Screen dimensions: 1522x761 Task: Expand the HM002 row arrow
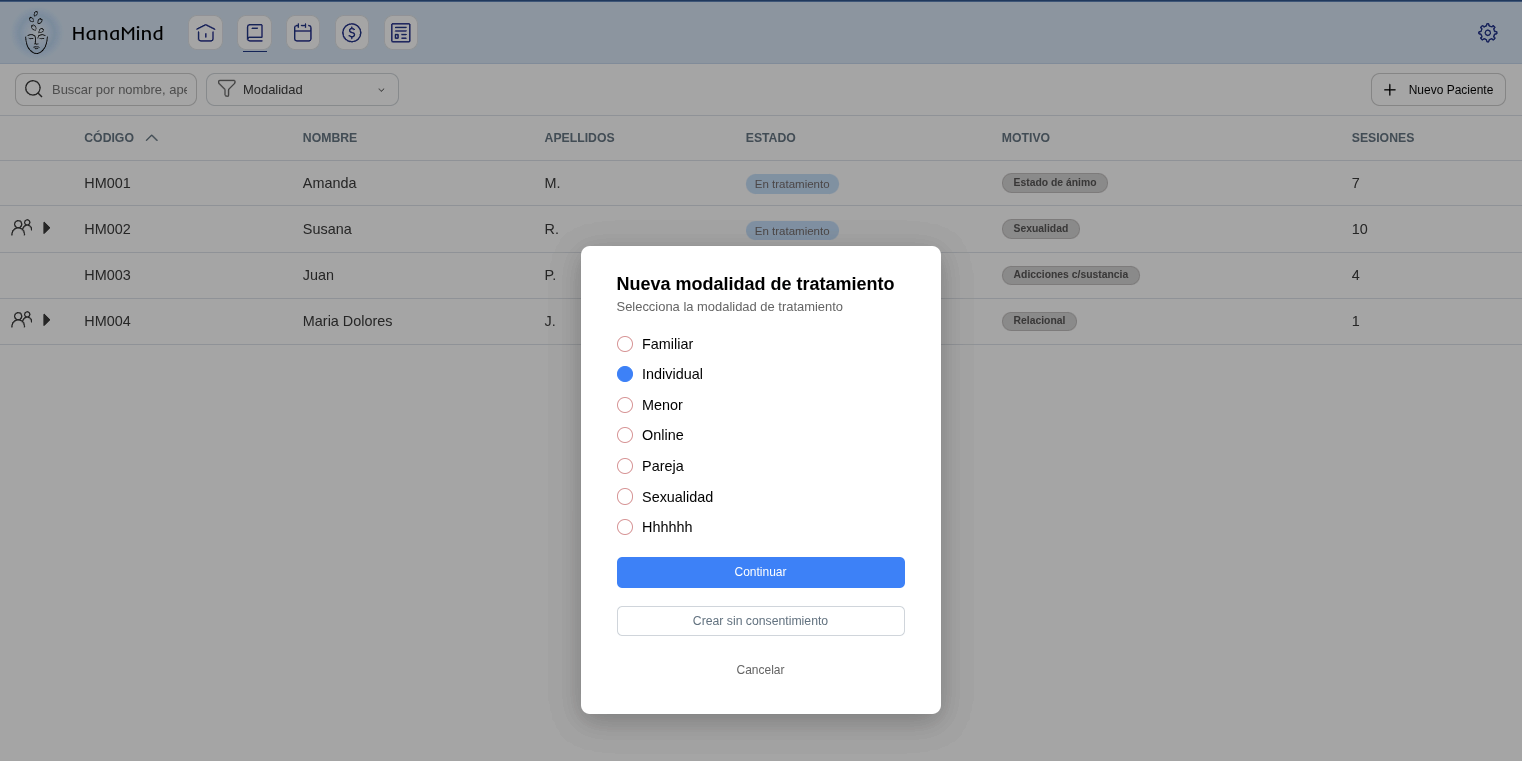[46, 228]
